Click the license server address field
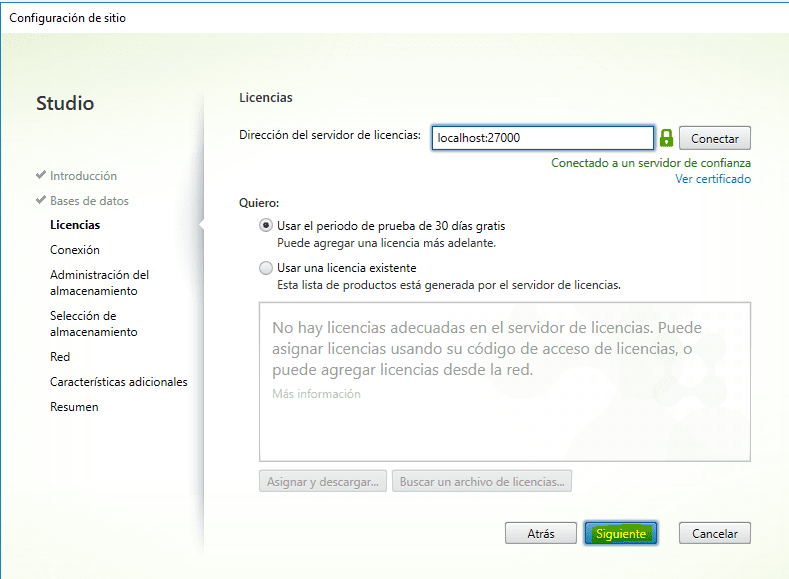 point(542,138)
